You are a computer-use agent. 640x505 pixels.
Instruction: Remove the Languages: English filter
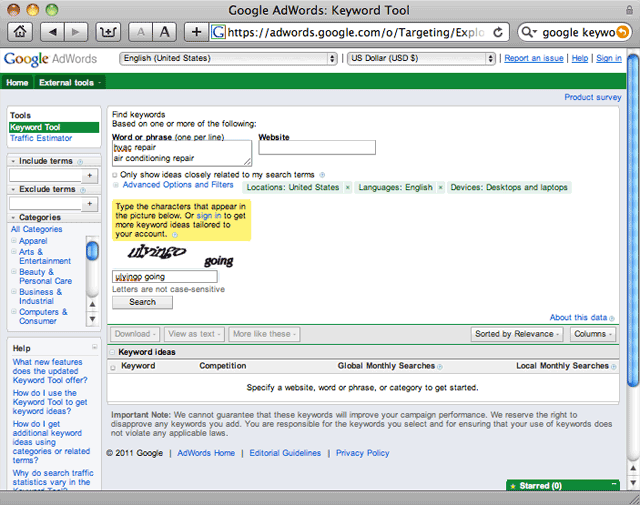(x=440, y=187)
